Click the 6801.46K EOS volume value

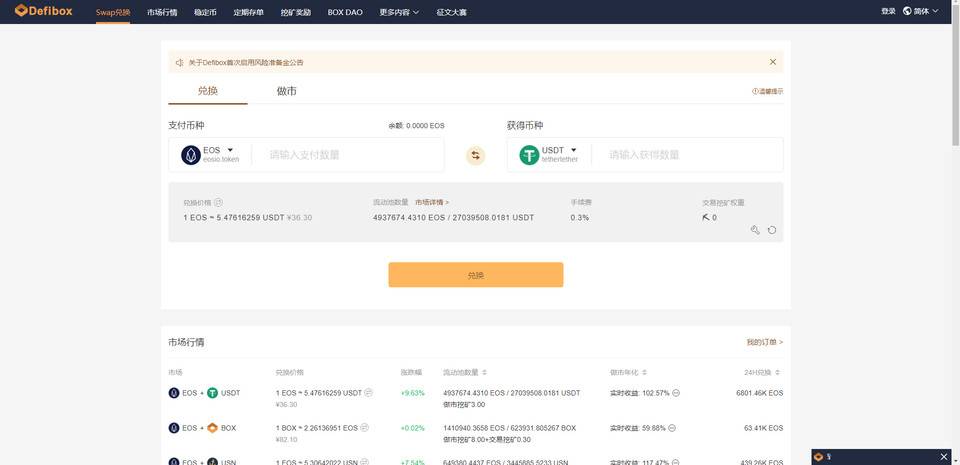(759, 393)
